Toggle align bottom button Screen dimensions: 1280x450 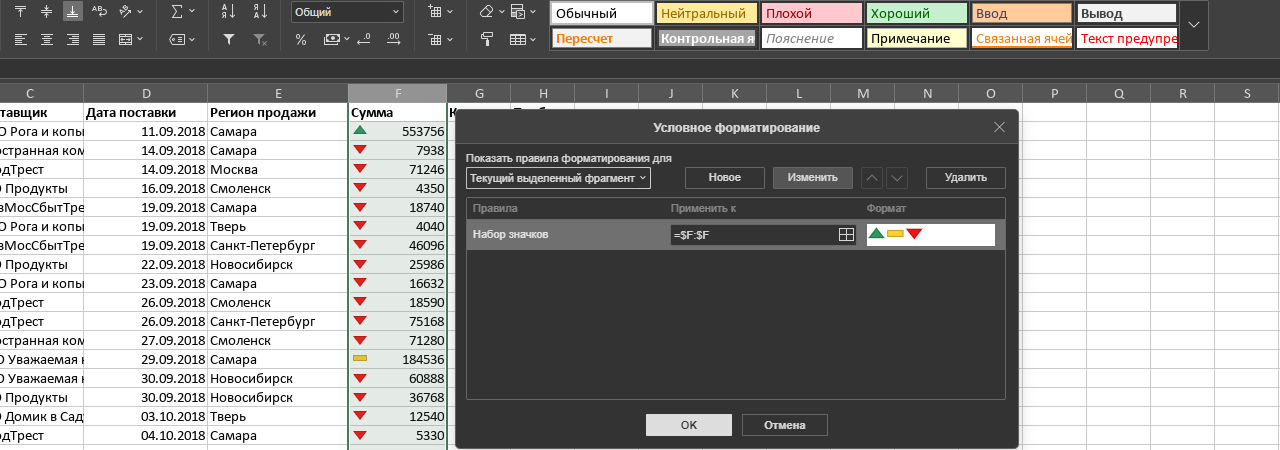[x=73, y=12]
